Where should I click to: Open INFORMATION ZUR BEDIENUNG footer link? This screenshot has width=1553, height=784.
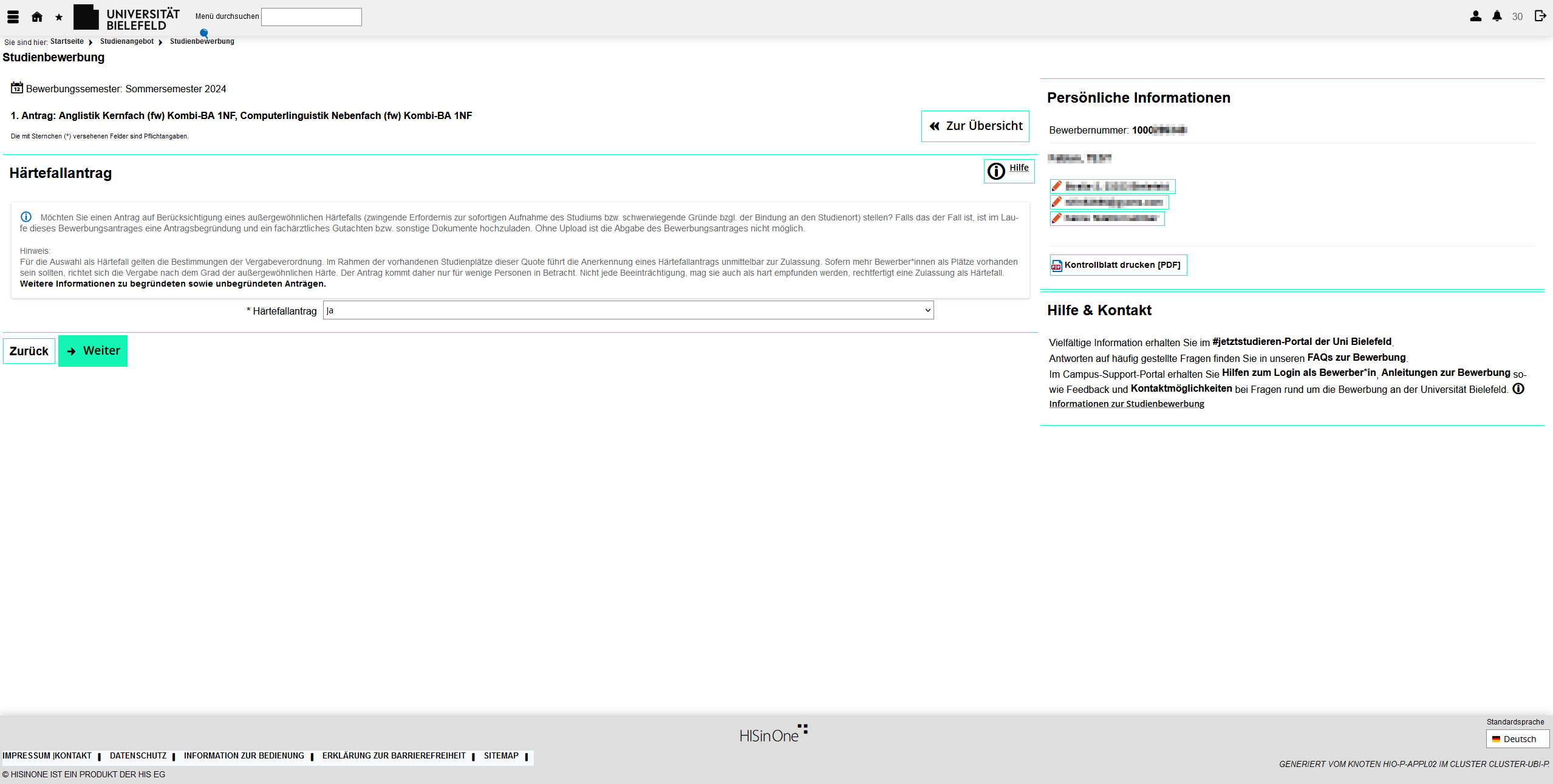pos(244,756)
